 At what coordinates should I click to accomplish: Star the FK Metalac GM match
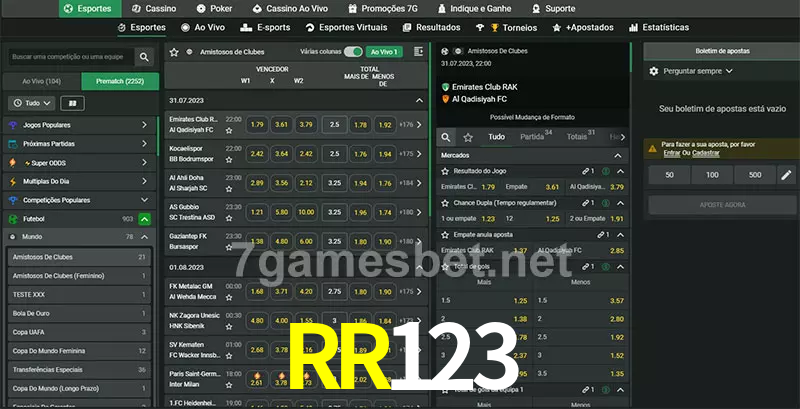(229, 297)
